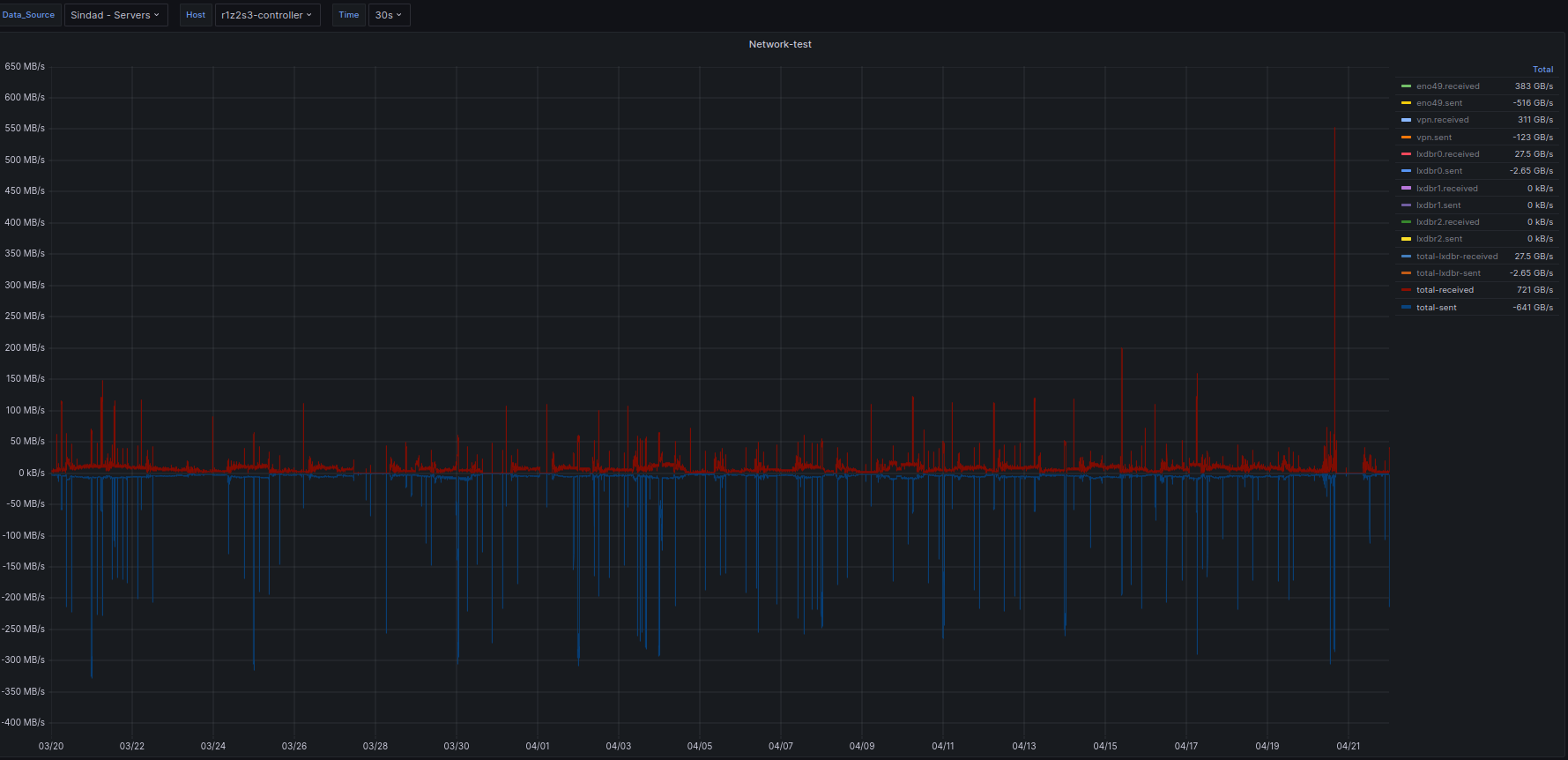This screenshot has width=1568, height=760.
Task: Click the light blue vpn.received legend color icon
Action: pos(1406,120)
